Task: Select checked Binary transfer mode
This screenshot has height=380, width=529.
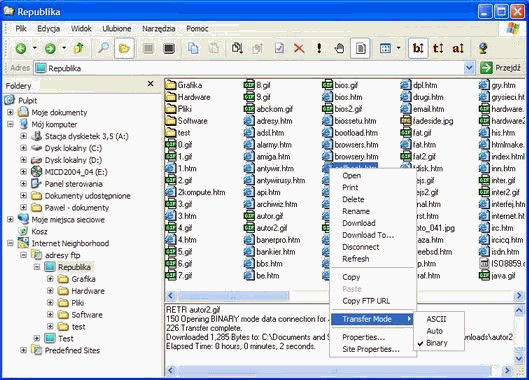Action: tap(437, 343)
